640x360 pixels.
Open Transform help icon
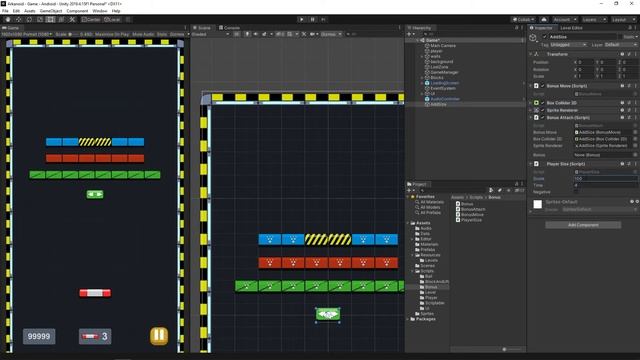coord(622,54)
